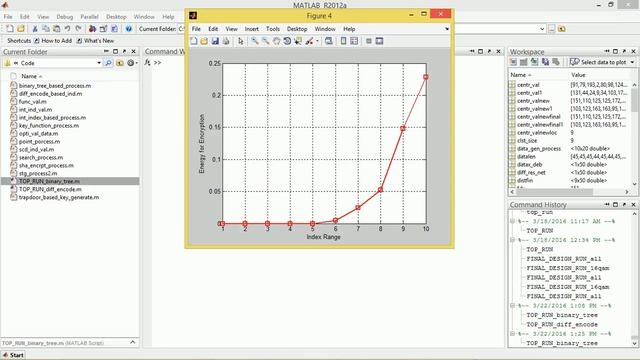Go up one folder level icon
640x360 pixels.
tap(120, 63)
